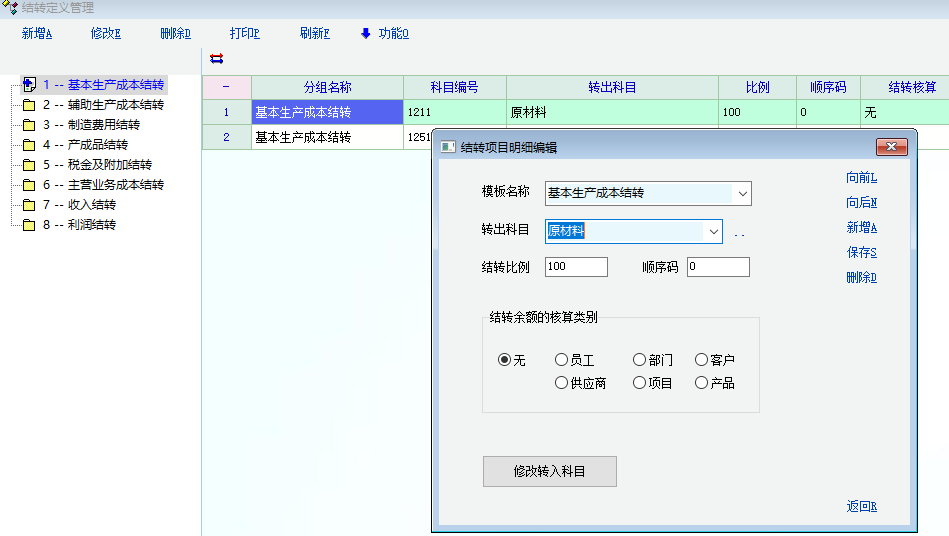This screenshot has width=949, height=536.
Task: Click the 保存 link in the dialog
Action: point(861,253)
